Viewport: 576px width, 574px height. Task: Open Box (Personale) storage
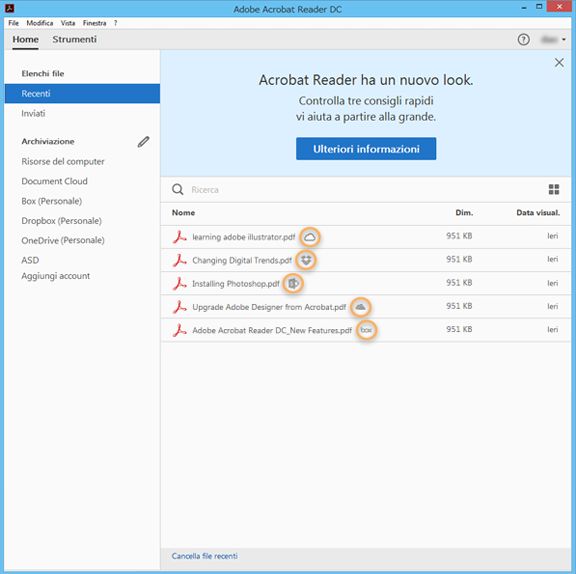click(x=51, y=201)
